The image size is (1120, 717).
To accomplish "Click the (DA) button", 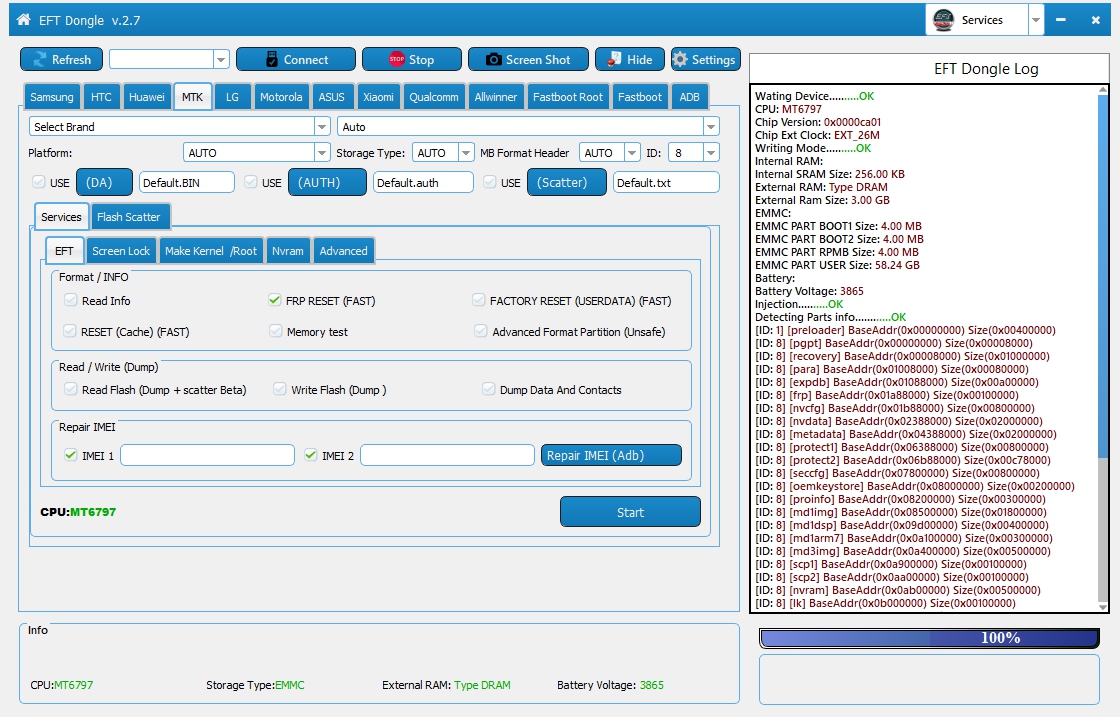I will (104, 182).
